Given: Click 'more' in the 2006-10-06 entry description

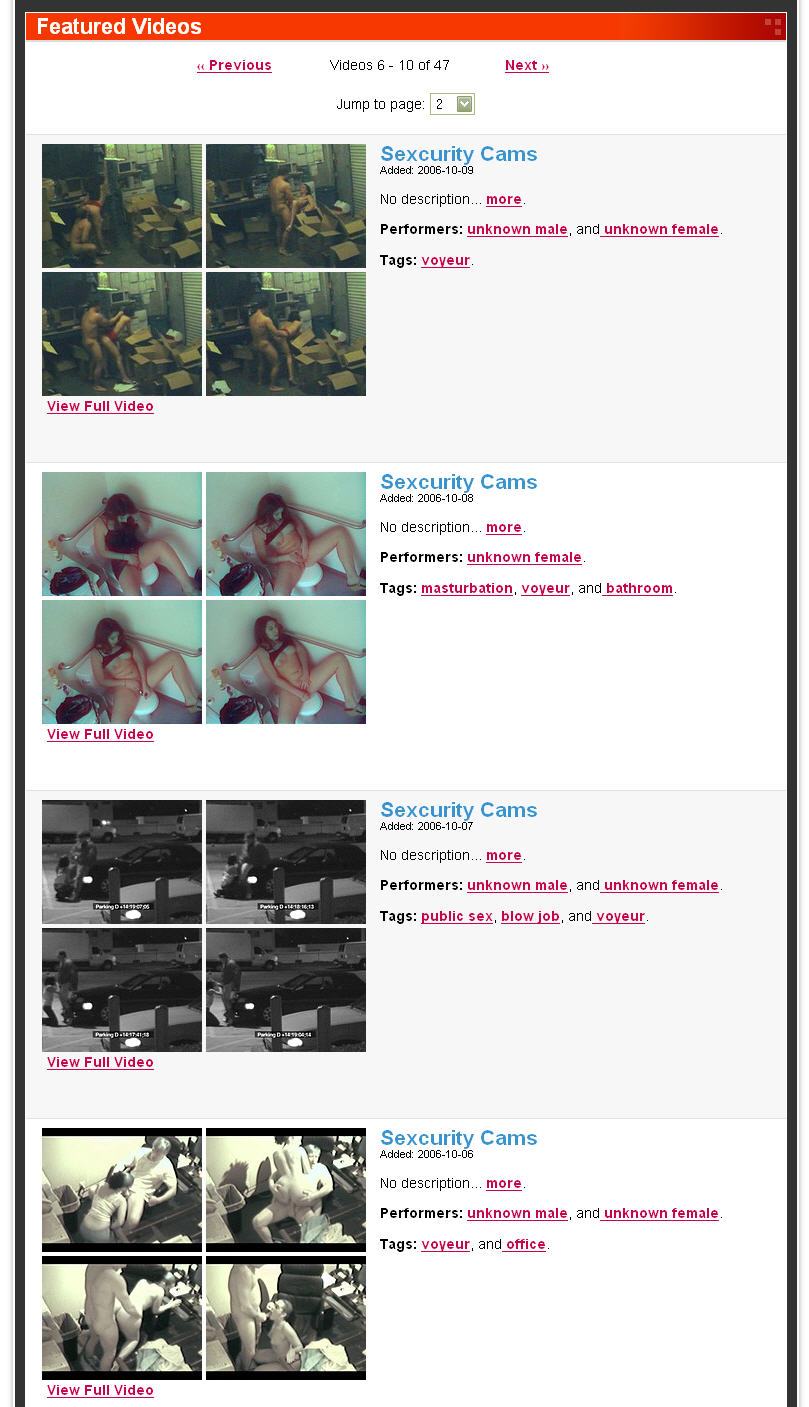Looking at the screenshot, I should point(504,1183).
